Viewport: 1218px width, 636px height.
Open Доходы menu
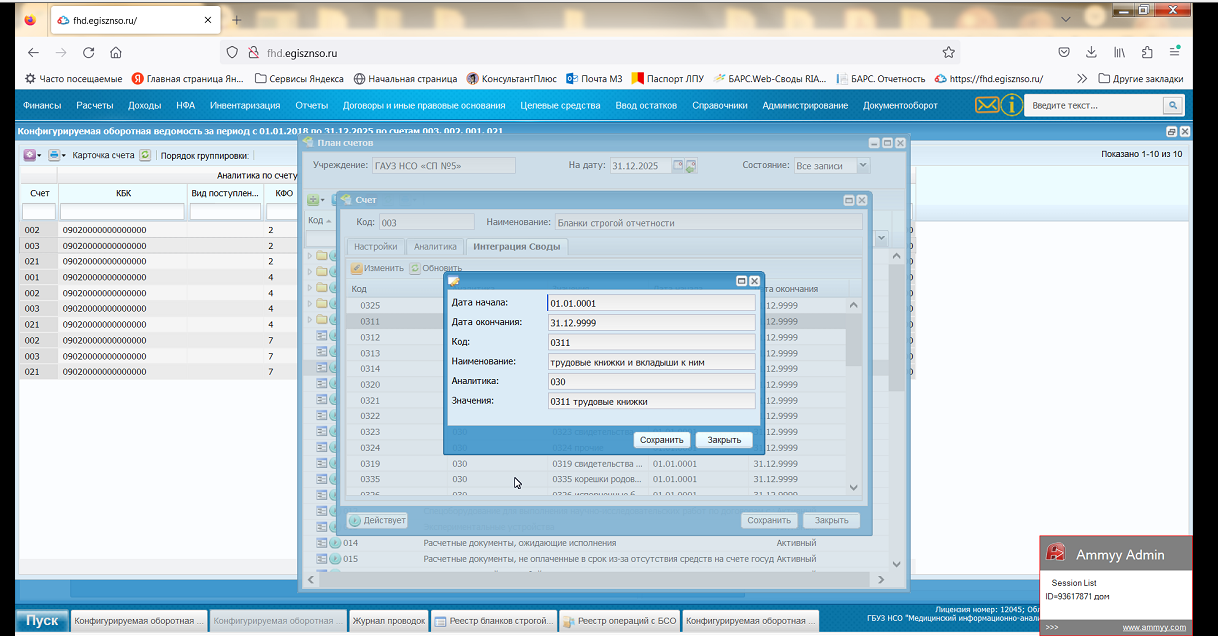click(x=145, y=105)
